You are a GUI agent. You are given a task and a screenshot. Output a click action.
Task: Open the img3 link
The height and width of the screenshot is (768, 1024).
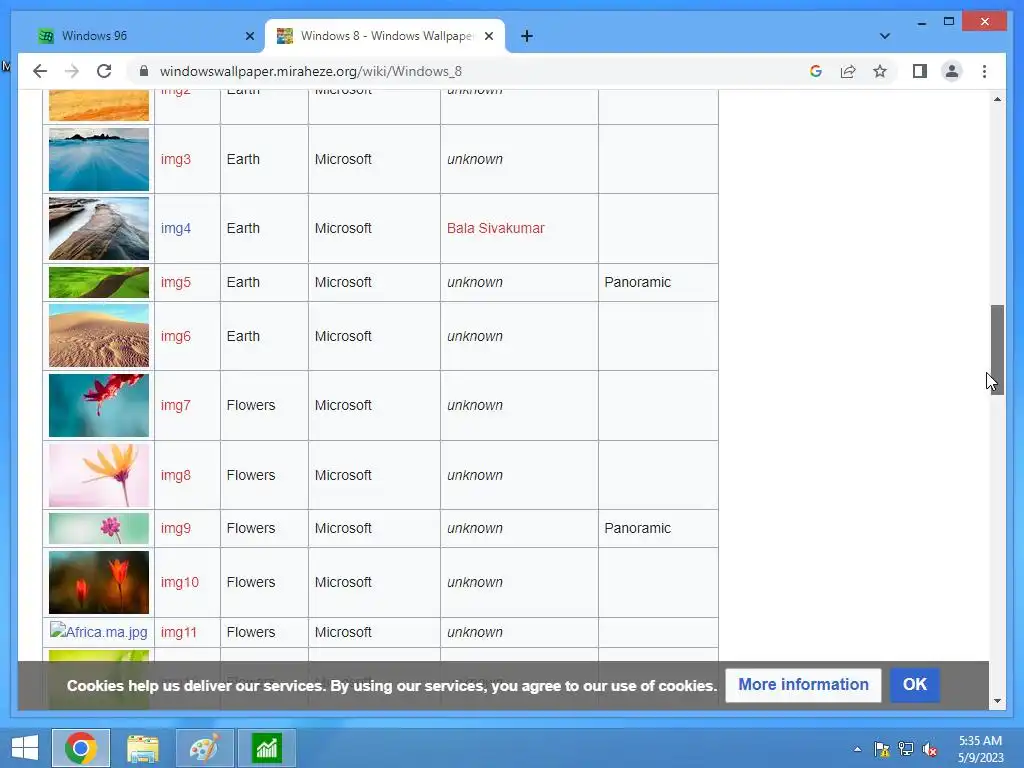176,159
